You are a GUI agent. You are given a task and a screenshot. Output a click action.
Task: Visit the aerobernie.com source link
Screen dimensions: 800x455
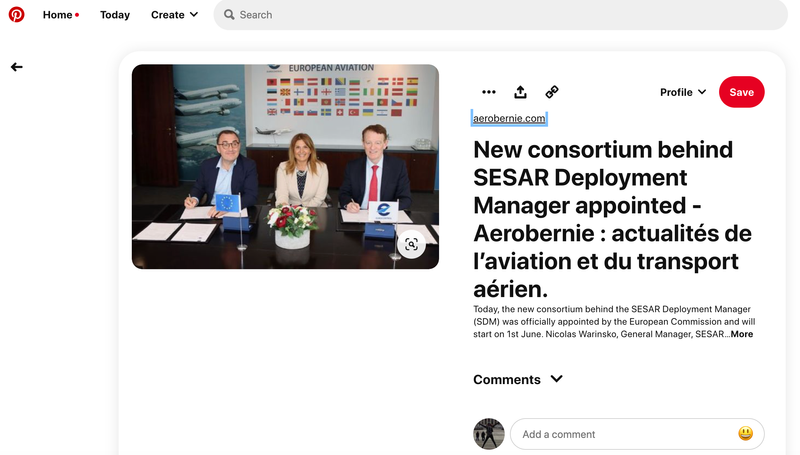click(x=509, y=118)
